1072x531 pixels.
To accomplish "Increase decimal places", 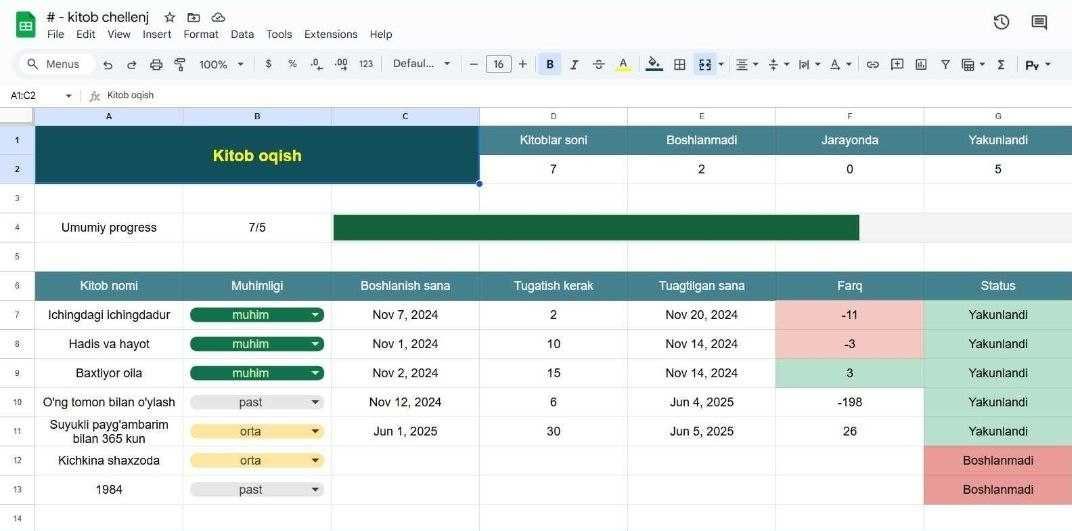I will (x=341, y=64).
